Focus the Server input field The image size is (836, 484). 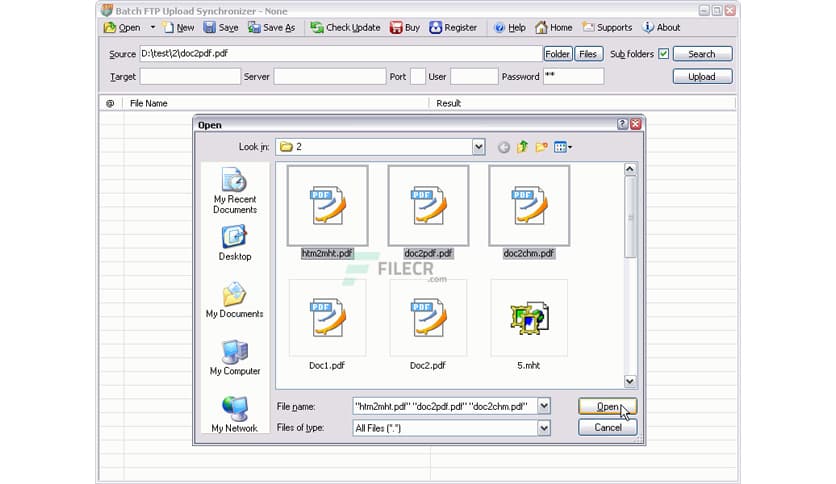coord(329,76)
